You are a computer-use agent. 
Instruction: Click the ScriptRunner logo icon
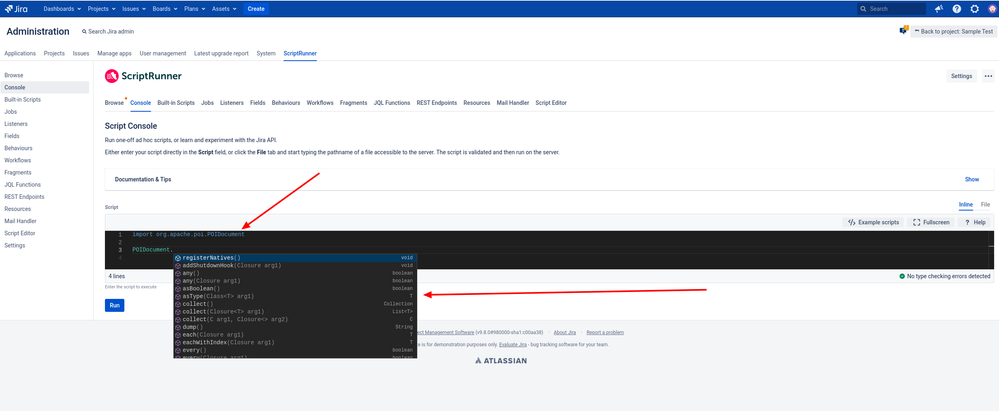click(x=111, y=76)
